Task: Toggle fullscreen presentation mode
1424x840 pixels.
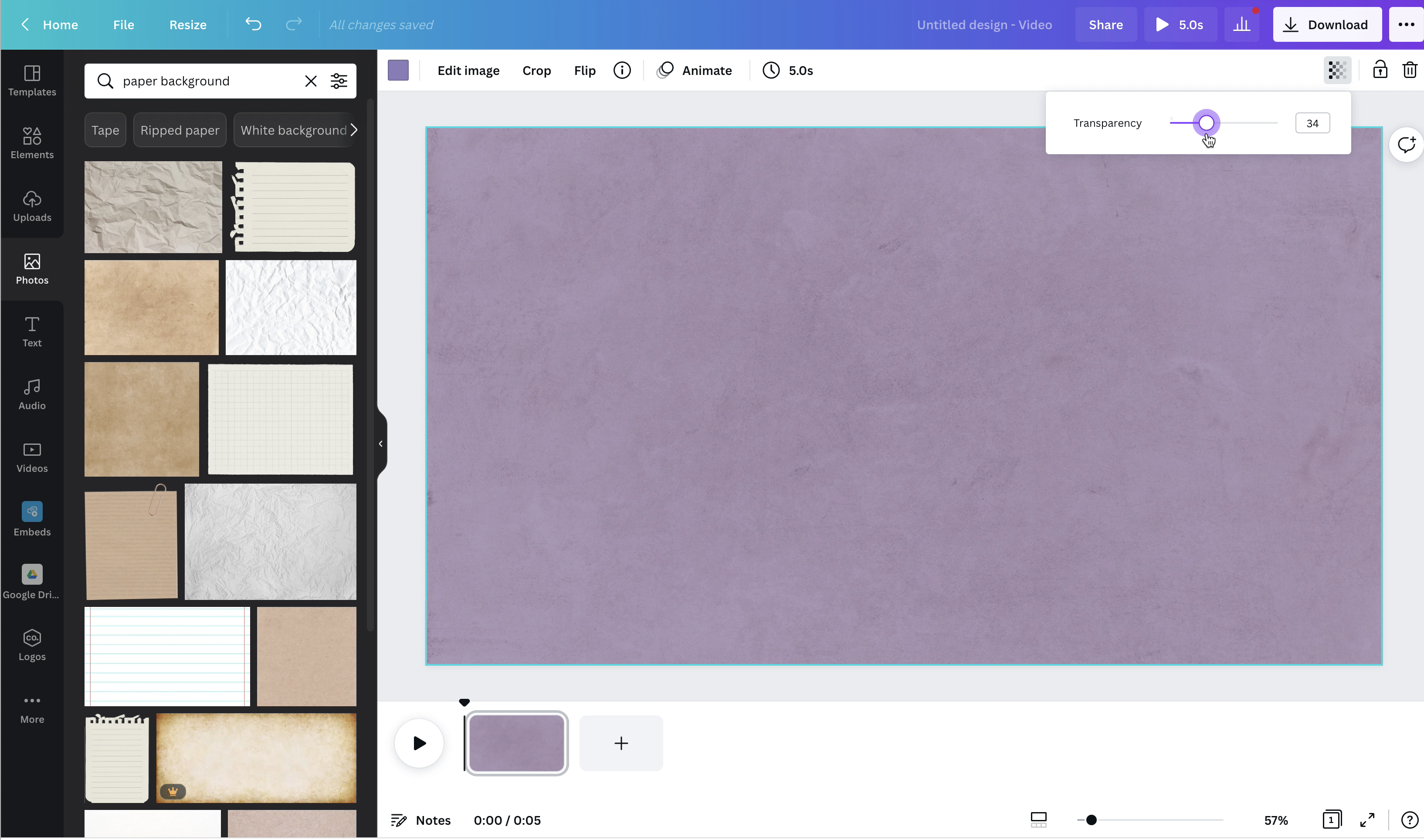Action: (x=1367, y=820)
